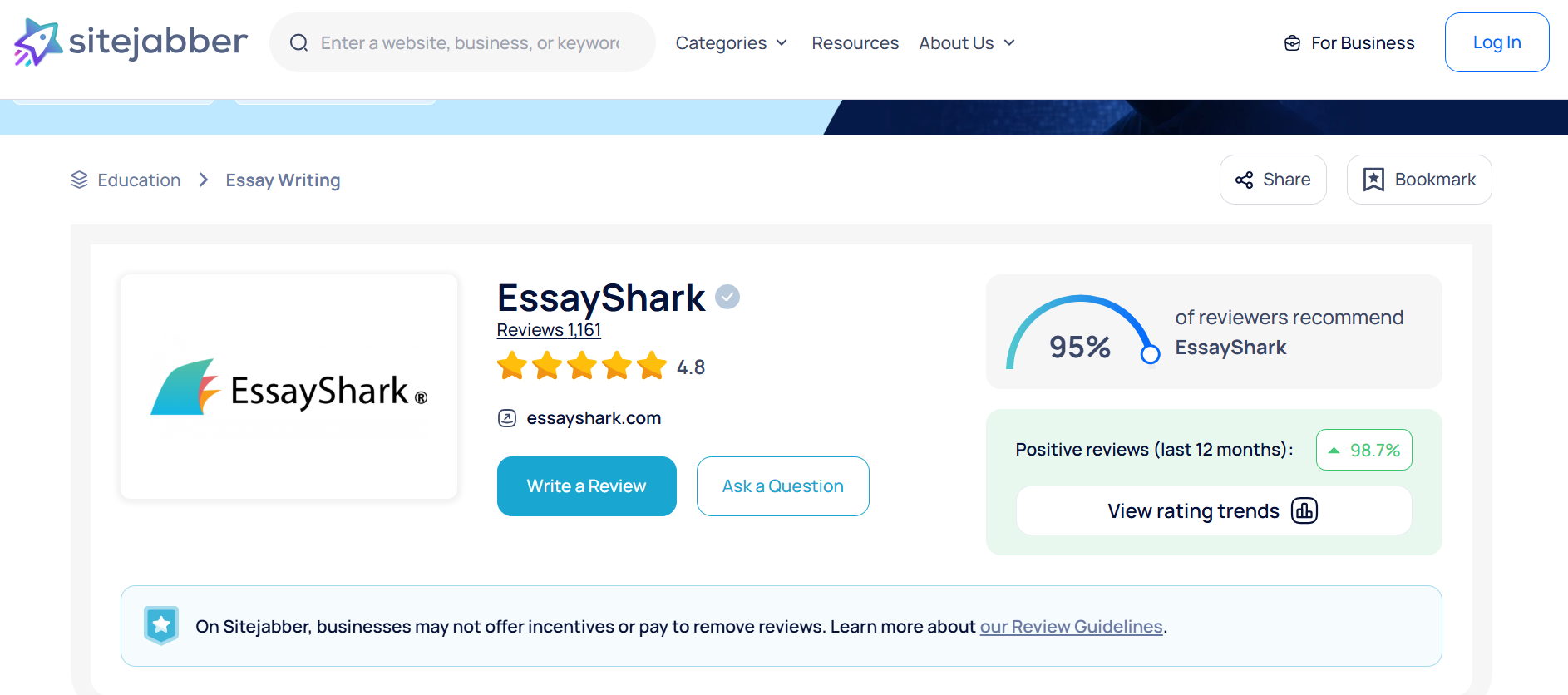Expand the Categories dropdown menu
This screenshot has height=695, width=1568.
pyautogui.click(x=731, y=43)
